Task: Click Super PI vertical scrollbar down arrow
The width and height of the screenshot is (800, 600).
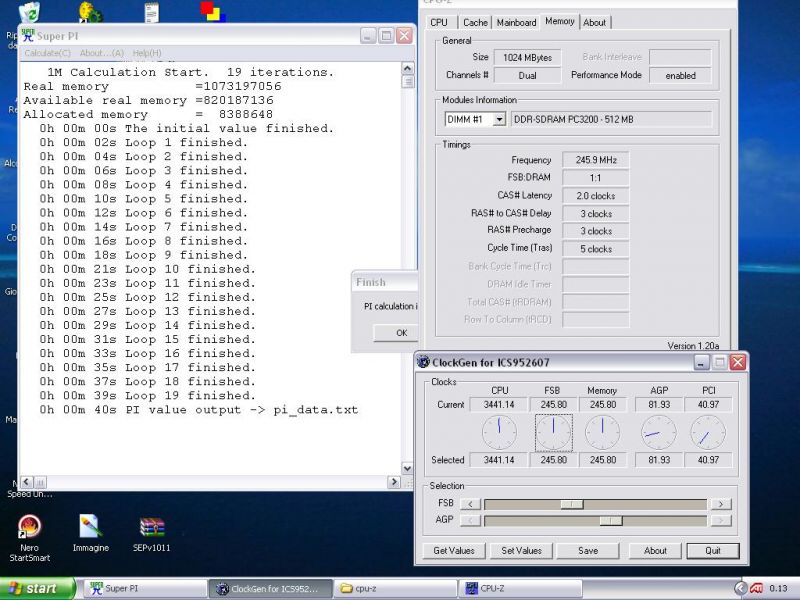Action: [407, 468]
